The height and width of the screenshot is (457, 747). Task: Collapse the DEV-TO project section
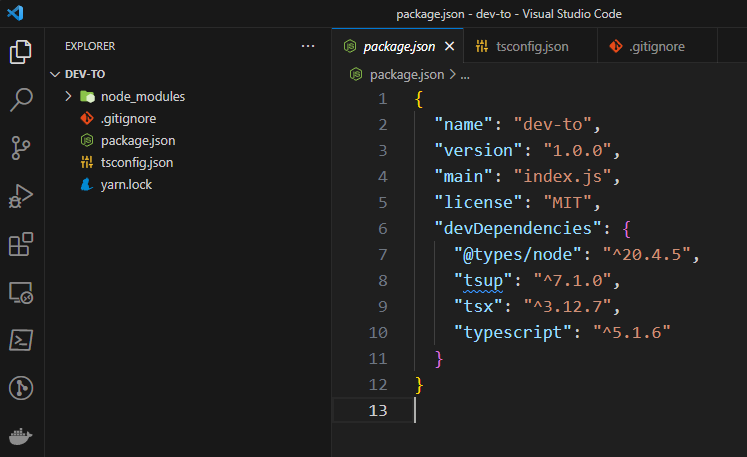(55, 74)
